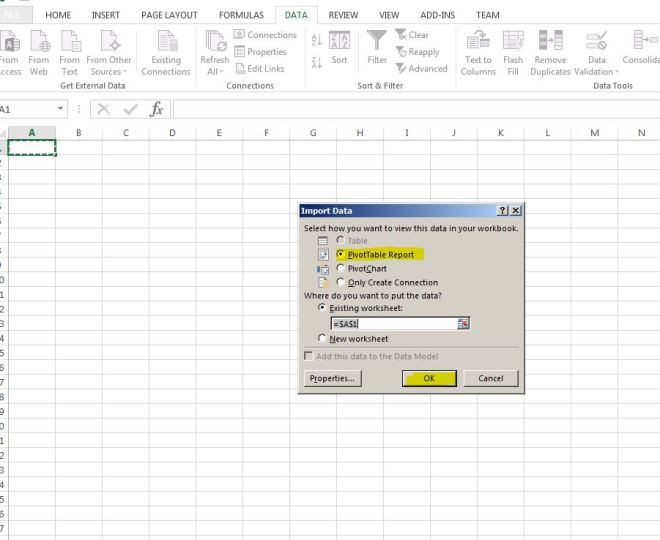Click the From Text import icon
The image size is (660, 540).
pyautogui.click(x=69, y=42)
